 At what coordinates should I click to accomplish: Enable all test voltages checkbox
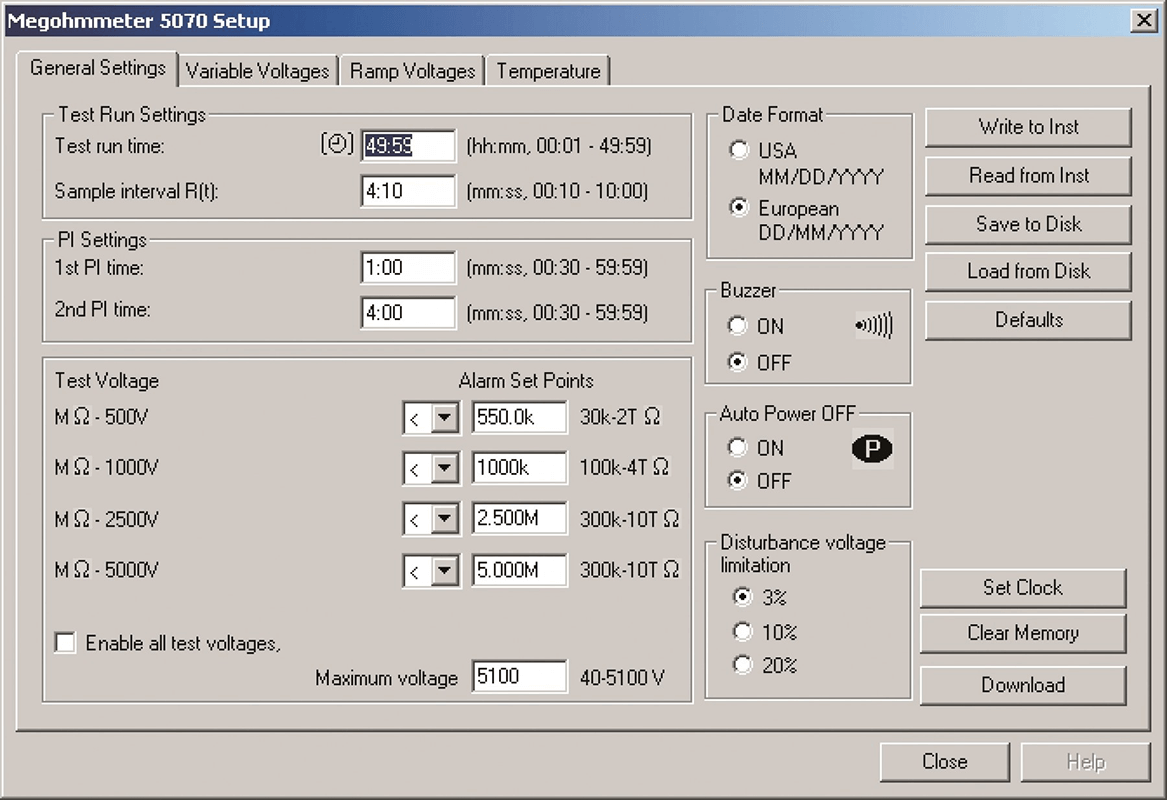[x=66, y=643]
